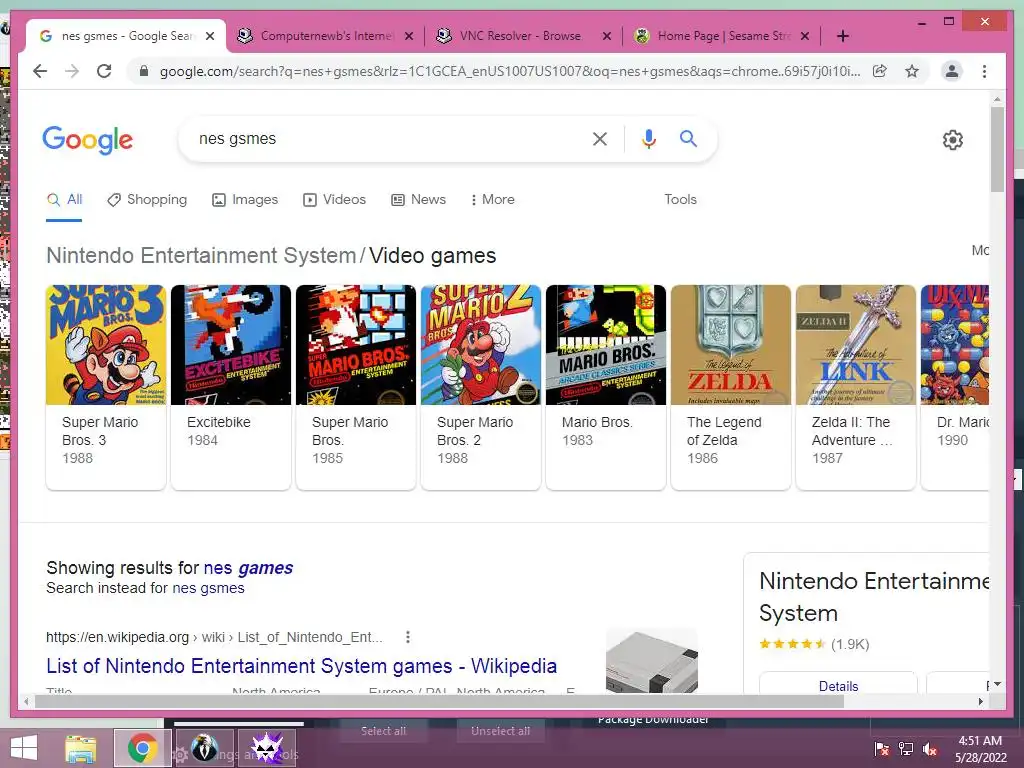Click the horizontal scrollbar thumb
This screenshot has height=768, width=1024.
point(439,701)
